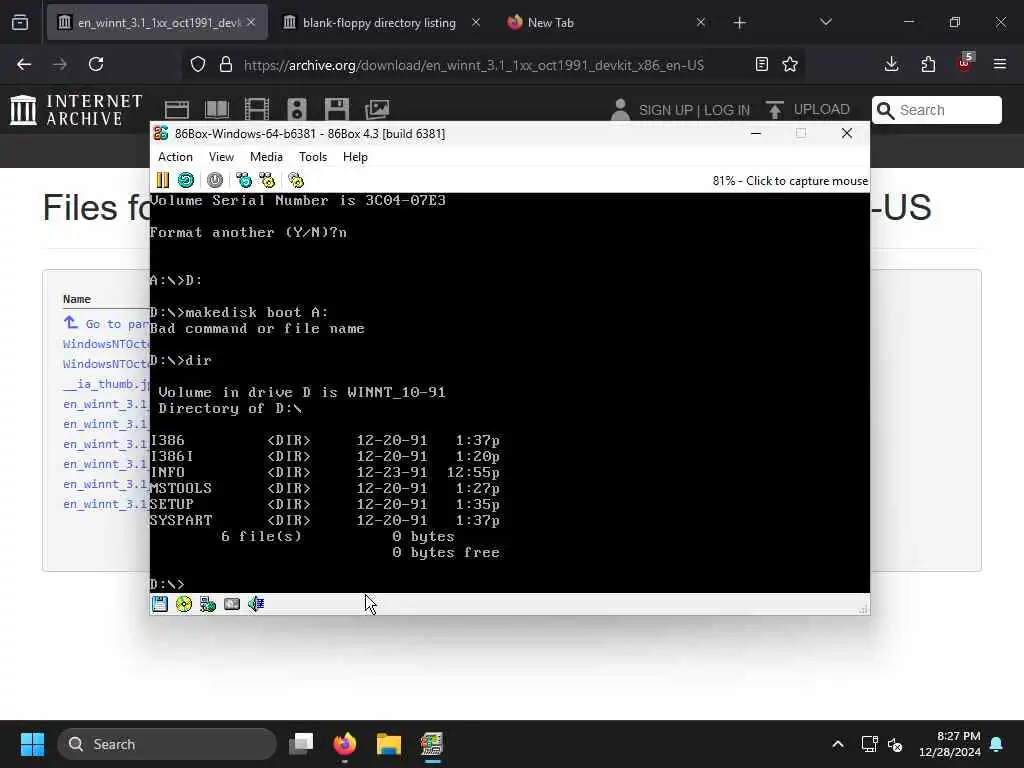Open the Media menu in 86Box
1024x768 pixels.
(266, 157)
